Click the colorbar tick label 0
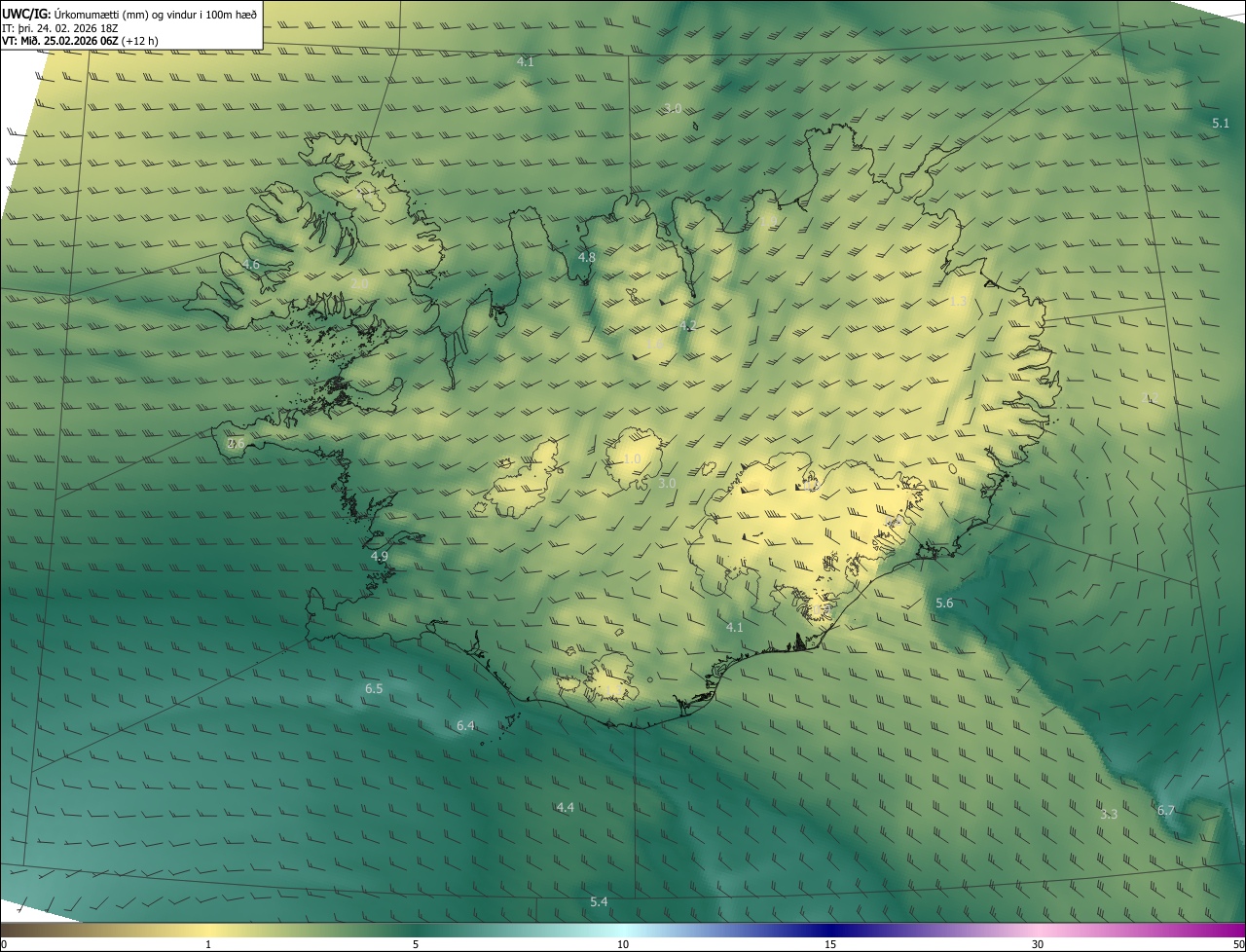Image resolution: width=1246 pixels, height=952 pixels. click(4, 945)
